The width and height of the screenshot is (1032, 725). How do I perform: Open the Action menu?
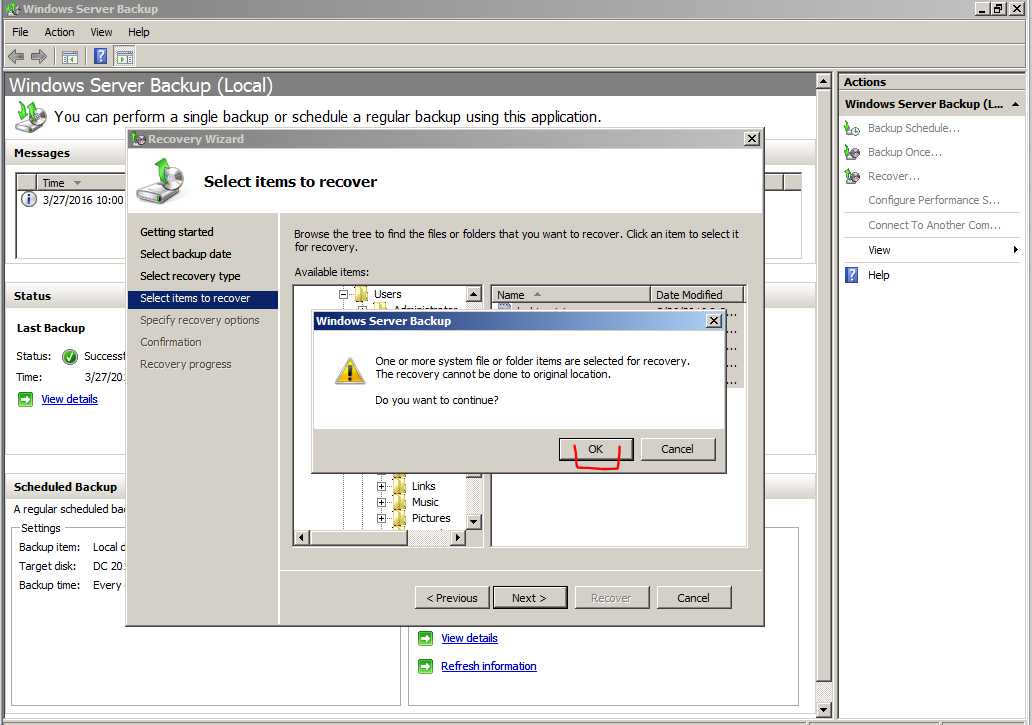tap(59, 32)
